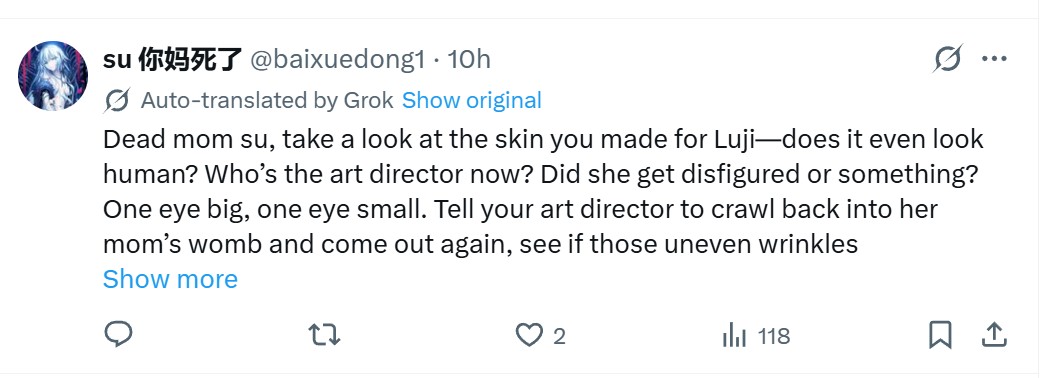1048x378 pixels.
Task: Bookmark this tweet
Action: [940, 335]
